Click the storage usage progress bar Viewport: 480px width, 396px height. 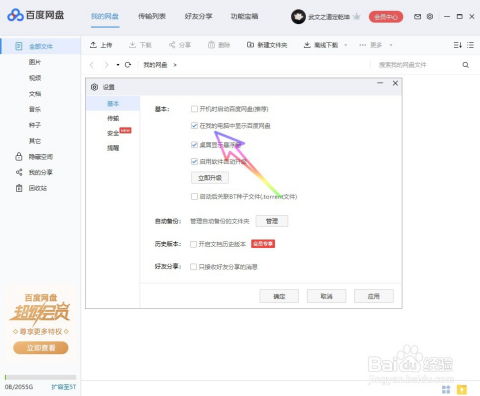40,377
